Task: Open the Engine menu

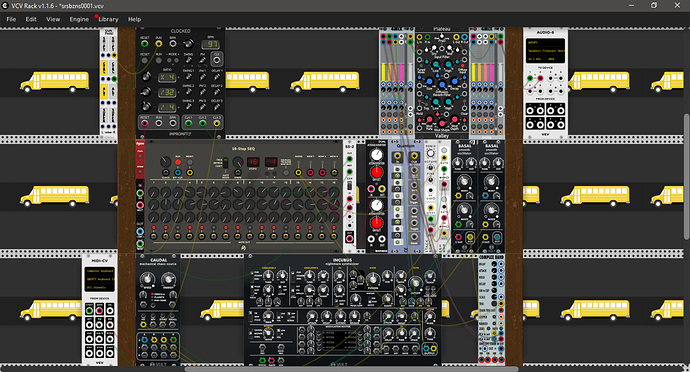Action: click(x=79, y=19)
